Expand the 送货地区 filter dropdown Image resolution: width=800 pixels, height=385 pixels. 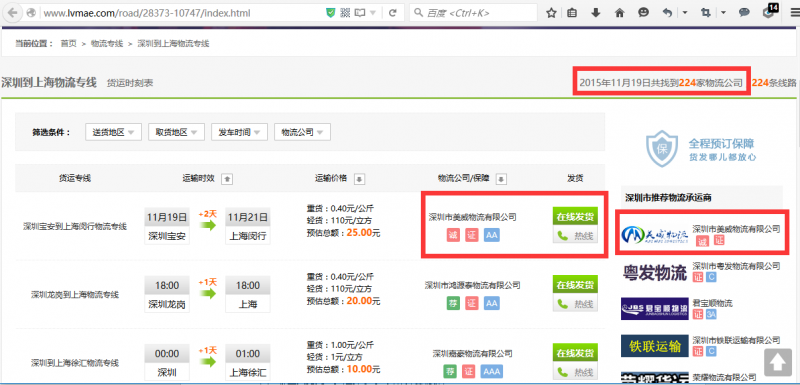[113, 132]
